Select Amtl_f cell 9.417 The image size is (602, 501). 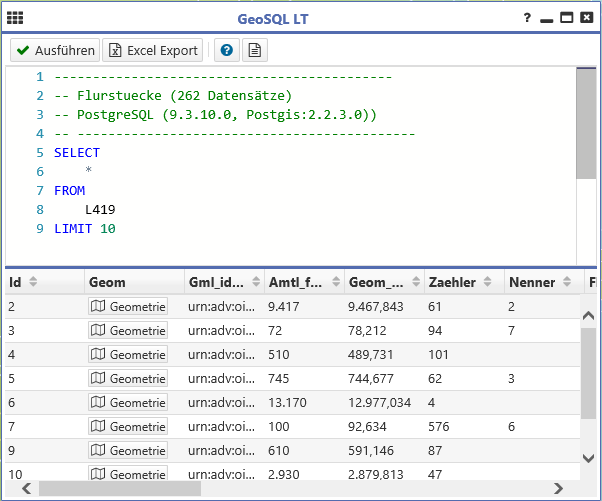click(283, 306)
